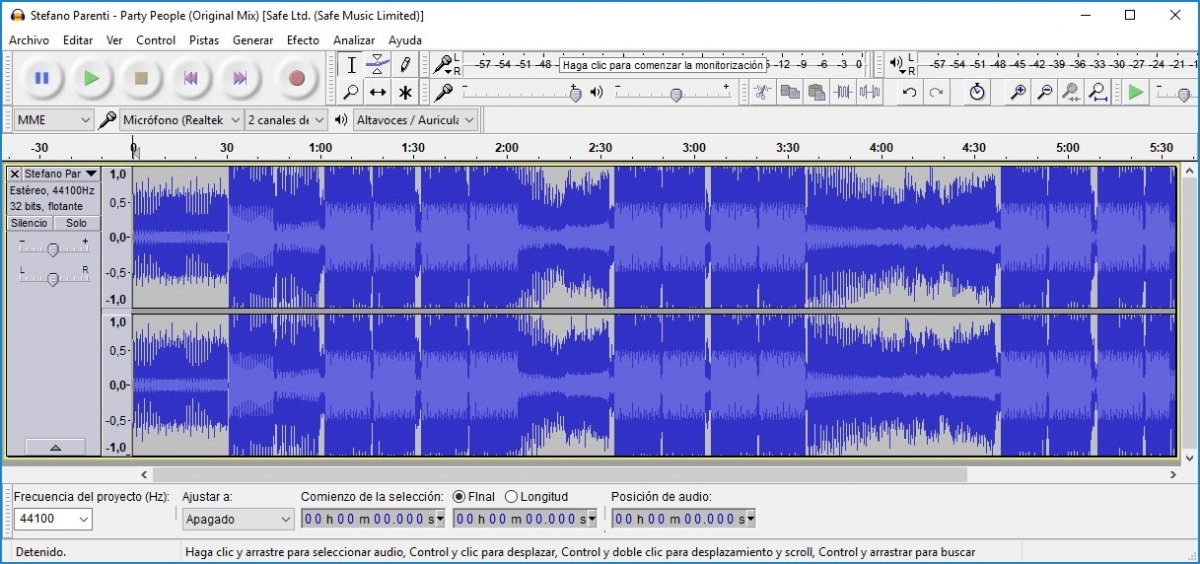The width and height of the screenshot is (1200, 564).
Task: Open the Archivo menu
Action: [x=29, y=40]
